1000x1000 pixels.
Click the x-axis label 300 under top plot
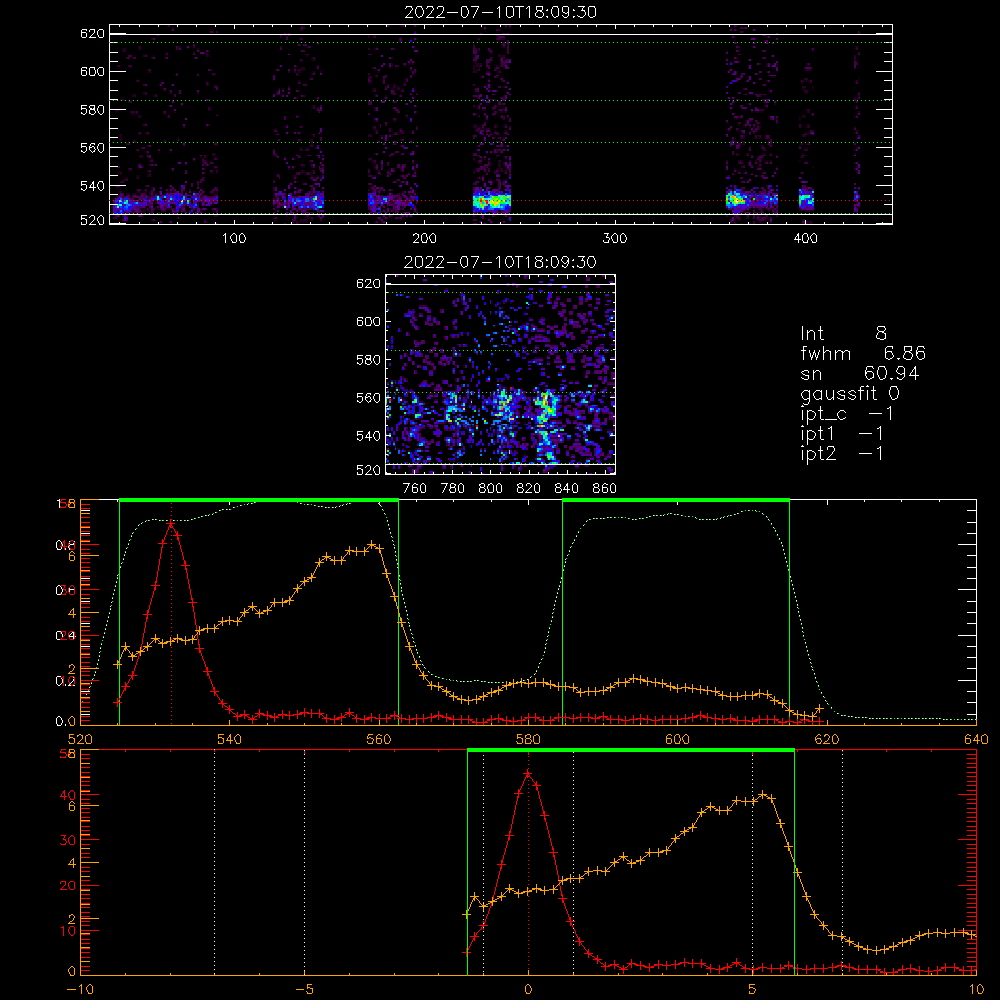pyautogui.click(x=615, y=239)
